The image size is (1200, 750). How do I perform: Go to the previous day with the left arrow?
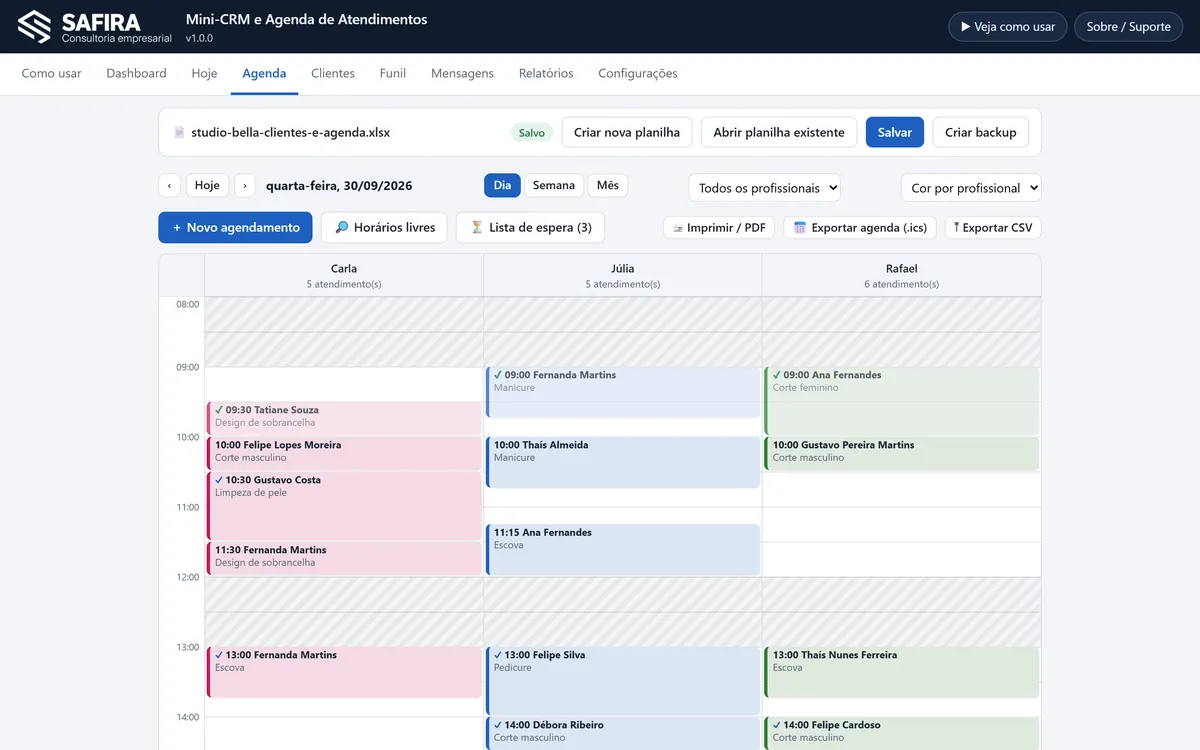tap(169, 185)
